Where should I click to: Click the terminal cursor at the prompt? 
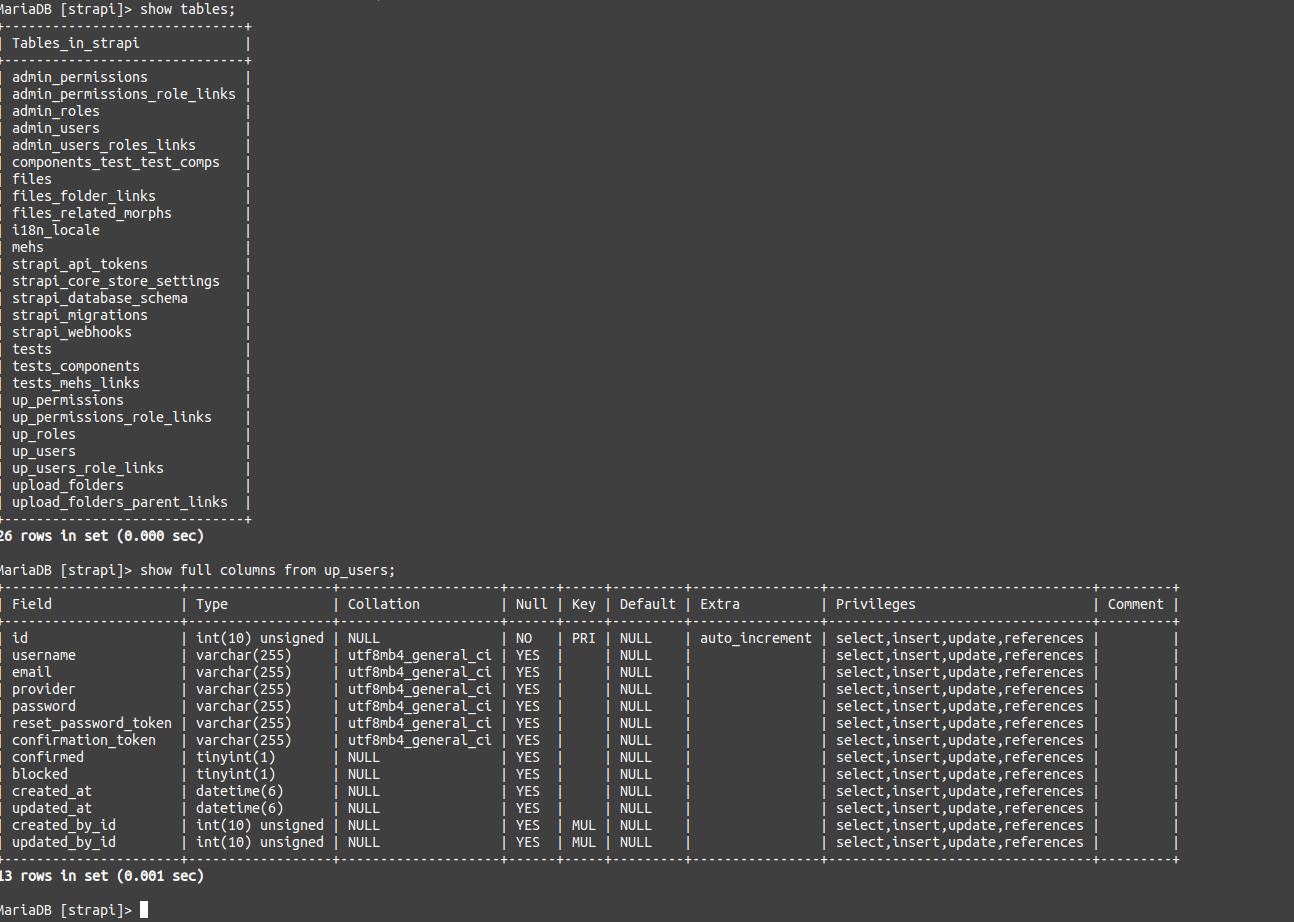pos(143,909)
